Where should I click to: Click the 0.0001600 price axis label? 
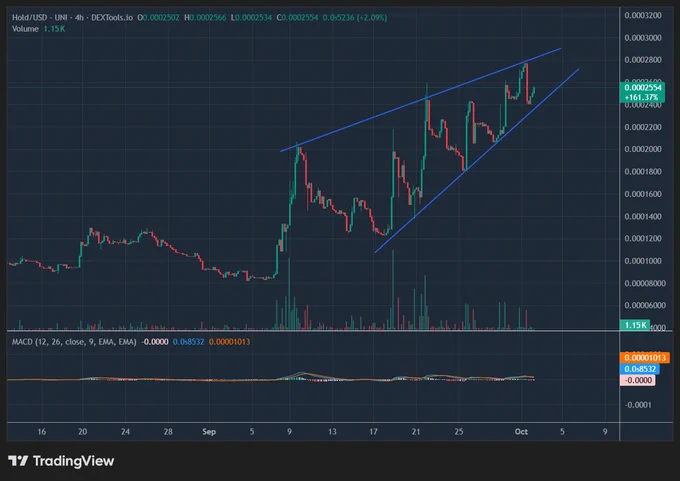[x=643, y=194]
